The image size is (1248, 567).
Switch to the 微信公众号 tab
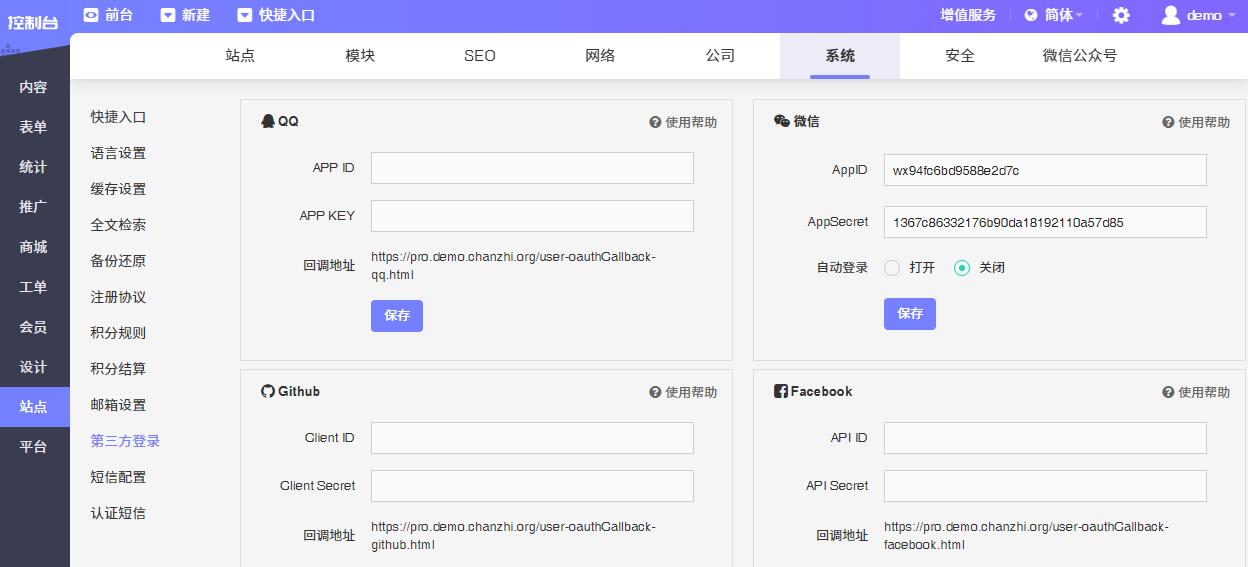pyautogui.click(x=1080, y=56)
